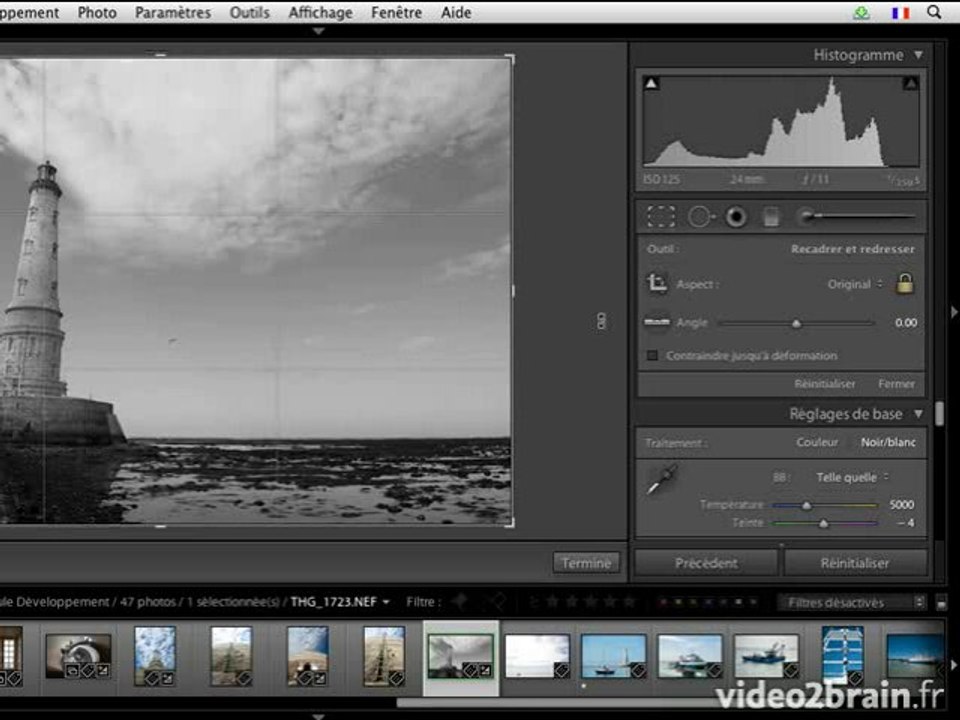Toggle shadow clipping triangle in histogram
The width and height of the screenshot is (960, 720).
point(651,83)
